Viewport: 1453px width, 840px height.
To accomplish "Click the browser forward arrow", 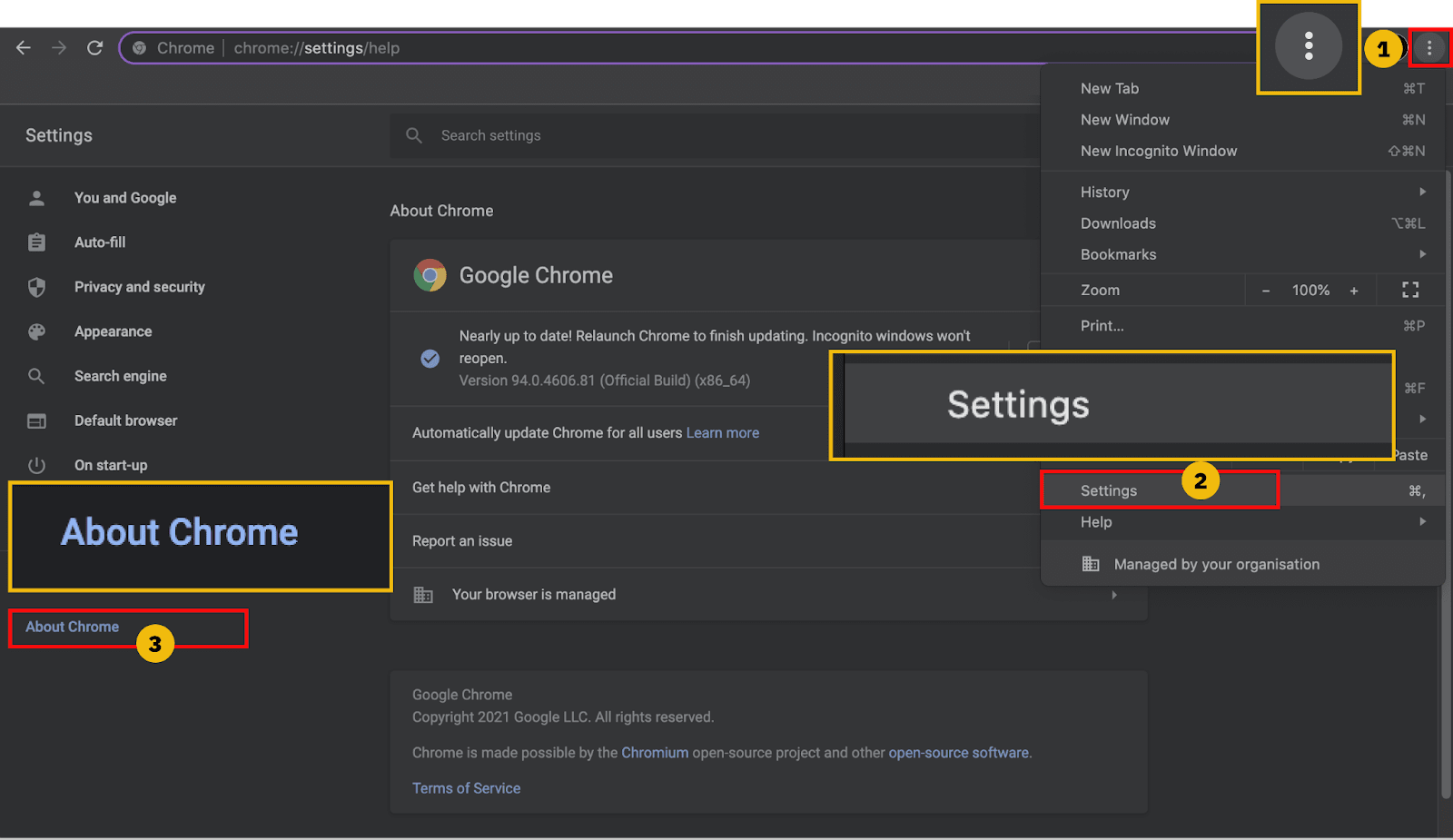I will (59, 47).
